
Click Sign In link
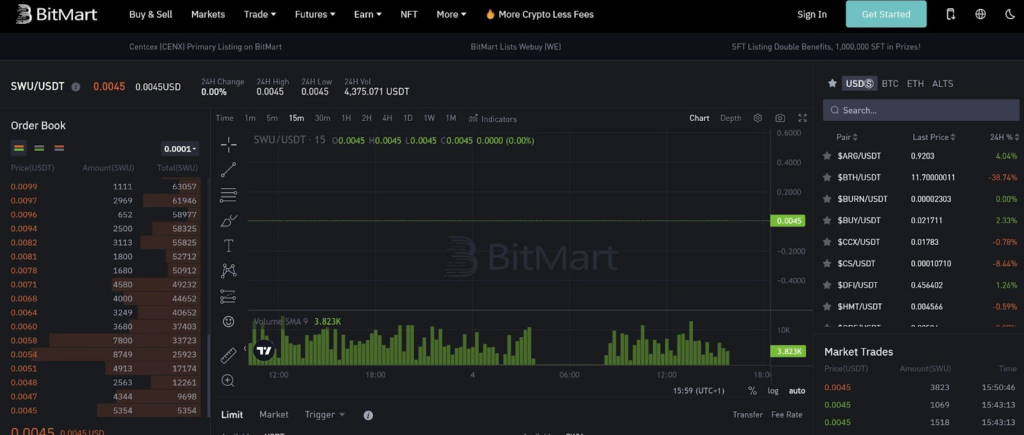coord(812,14)
